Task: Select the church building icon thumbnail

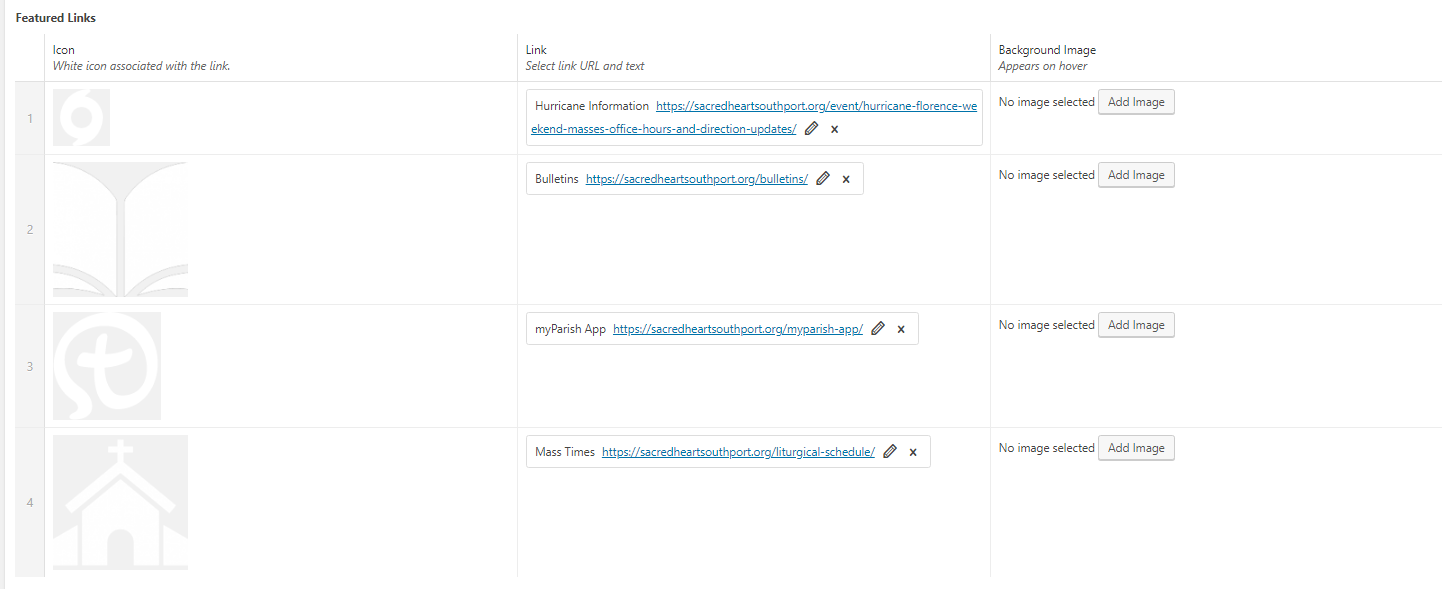Action: click(120, 502)
